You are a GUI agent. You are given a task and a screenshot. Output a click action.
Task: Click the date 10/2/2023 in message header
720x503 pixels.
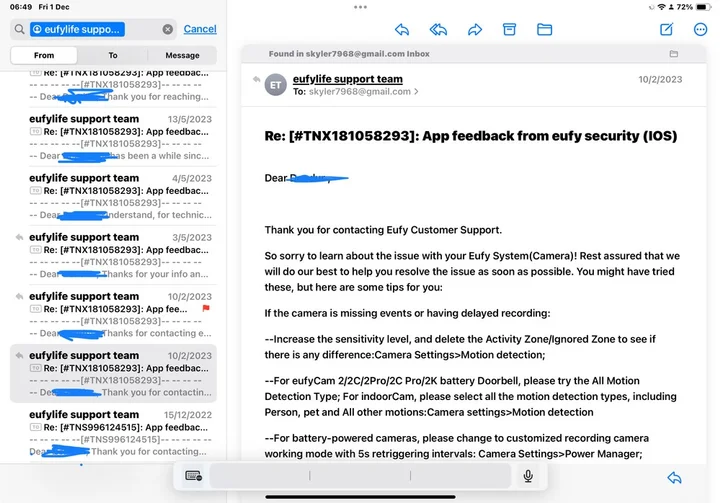pos(660,79)
